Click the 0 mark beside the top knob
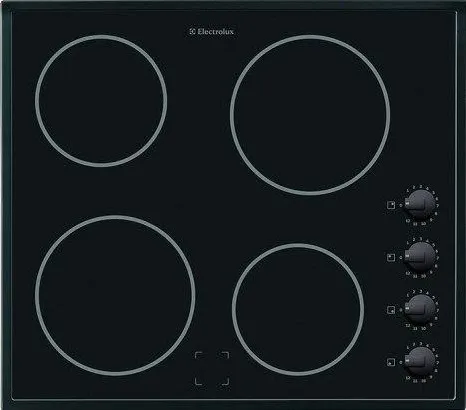This screenshot has height=410, width=466. click(x=401, y=205)
